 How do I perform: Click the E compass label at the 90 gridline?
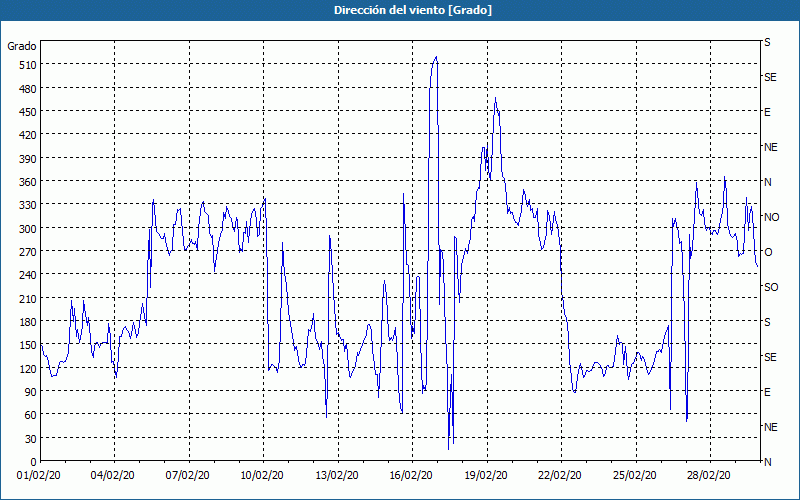click(x=767, y=392)
